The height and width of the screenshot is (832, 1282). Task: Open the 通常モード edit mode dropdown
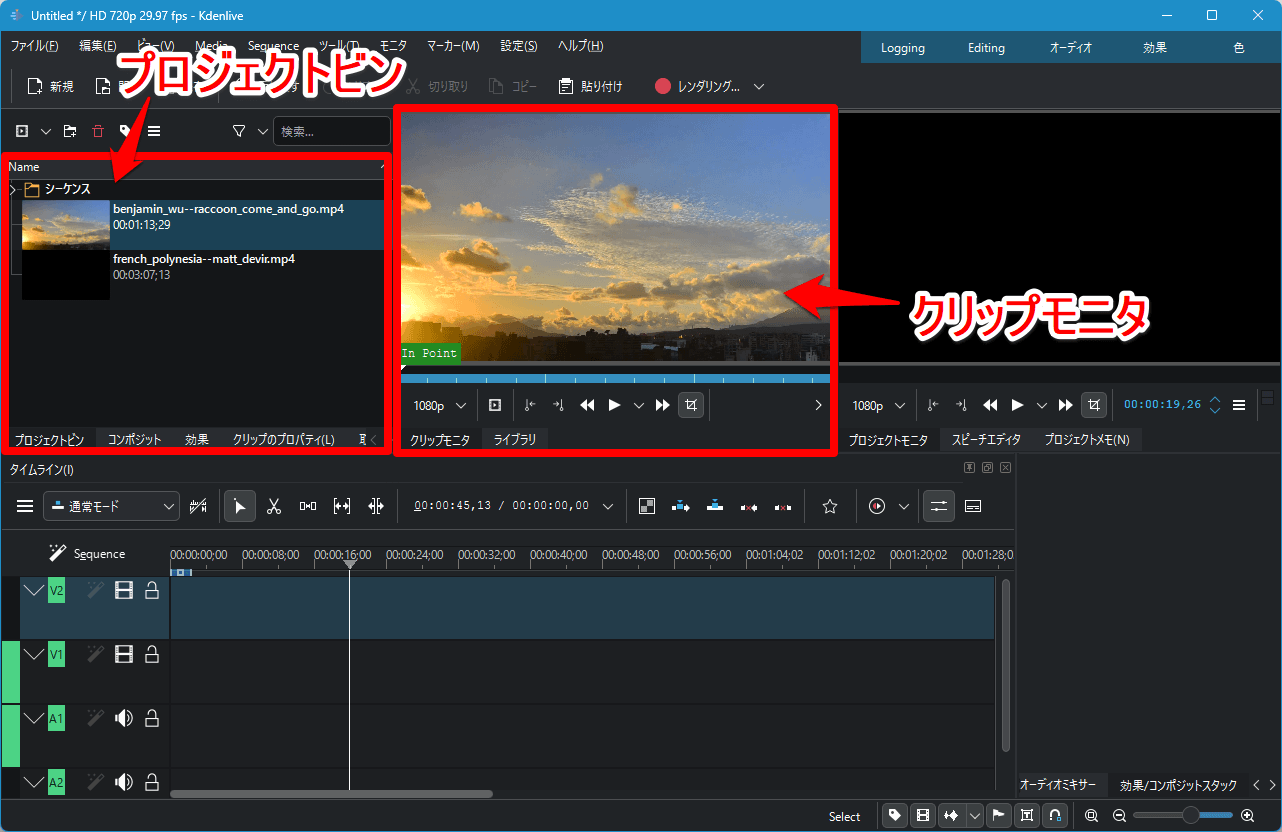coord(111,507)
